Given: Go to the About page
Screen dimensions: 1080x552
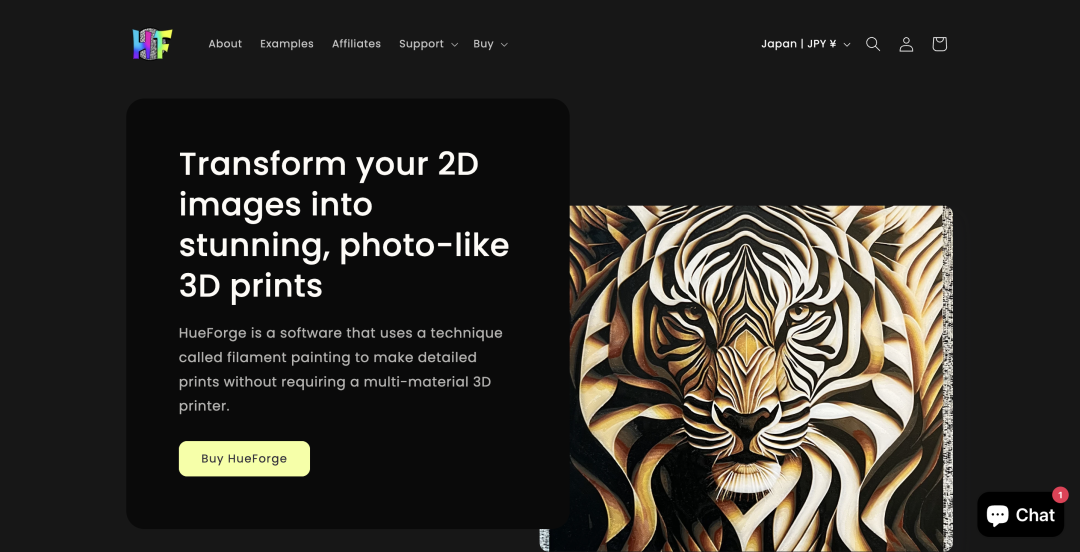Looking at the screenshot, I should (x=225, y=44).
